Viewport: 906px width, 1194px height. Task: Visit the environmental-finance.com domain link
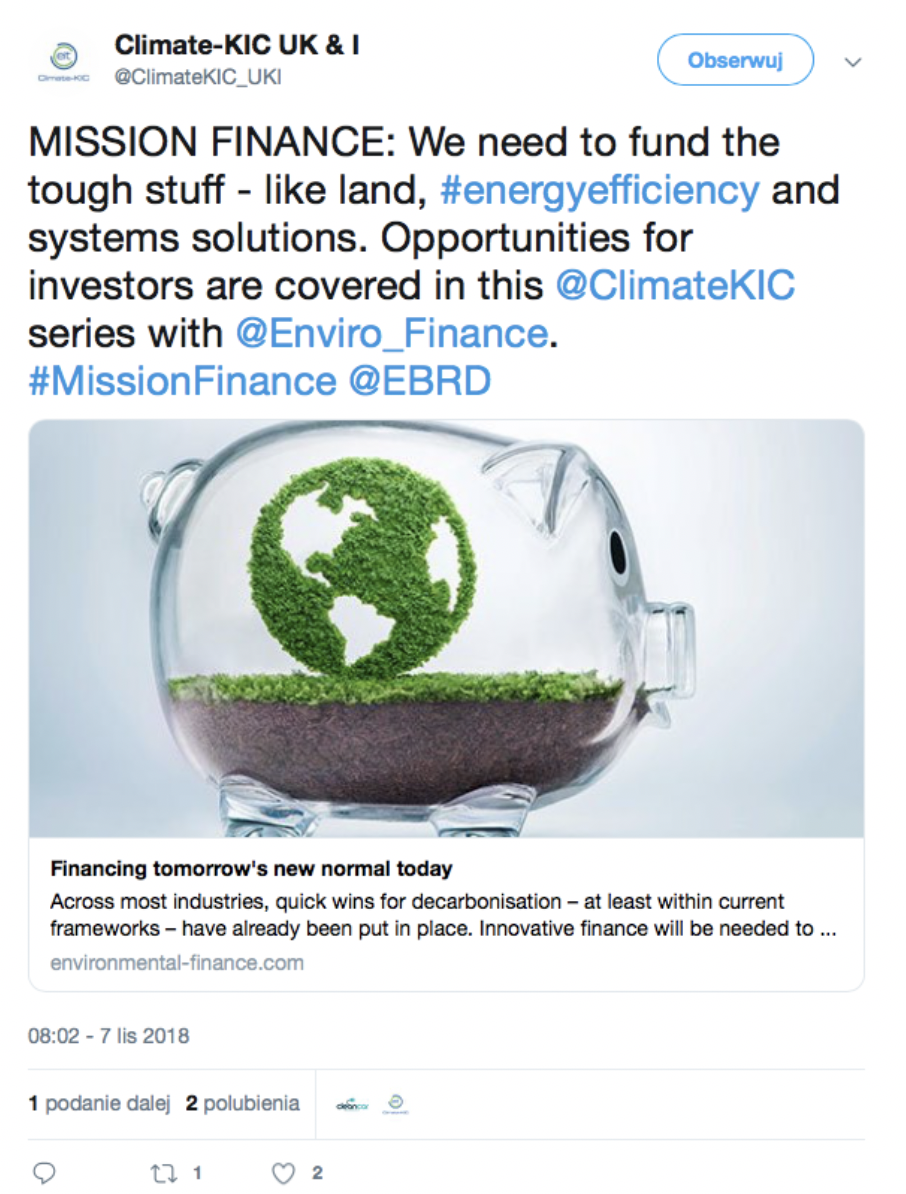tap(177, 963)
